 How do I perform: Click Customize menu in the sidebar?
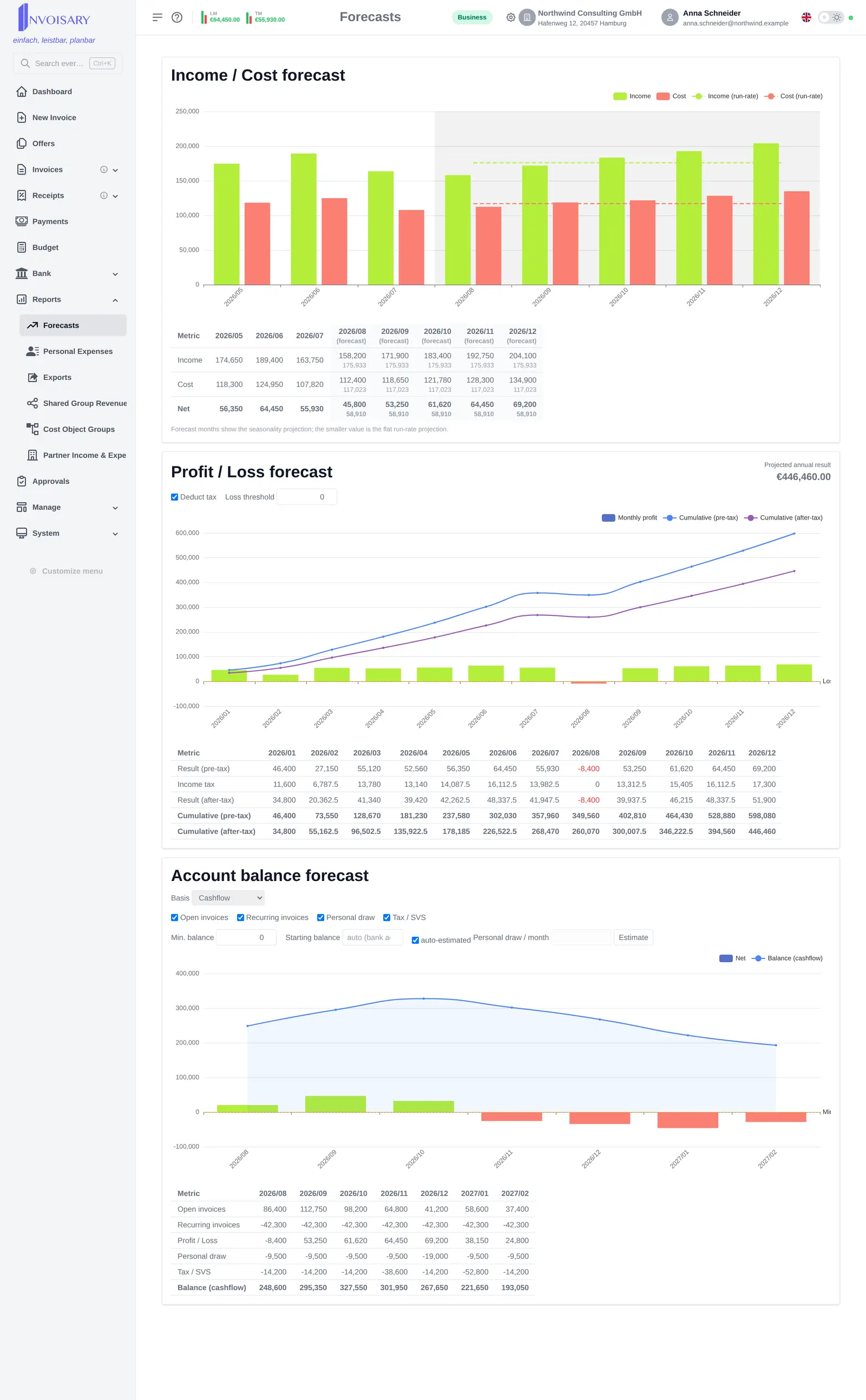67,571
